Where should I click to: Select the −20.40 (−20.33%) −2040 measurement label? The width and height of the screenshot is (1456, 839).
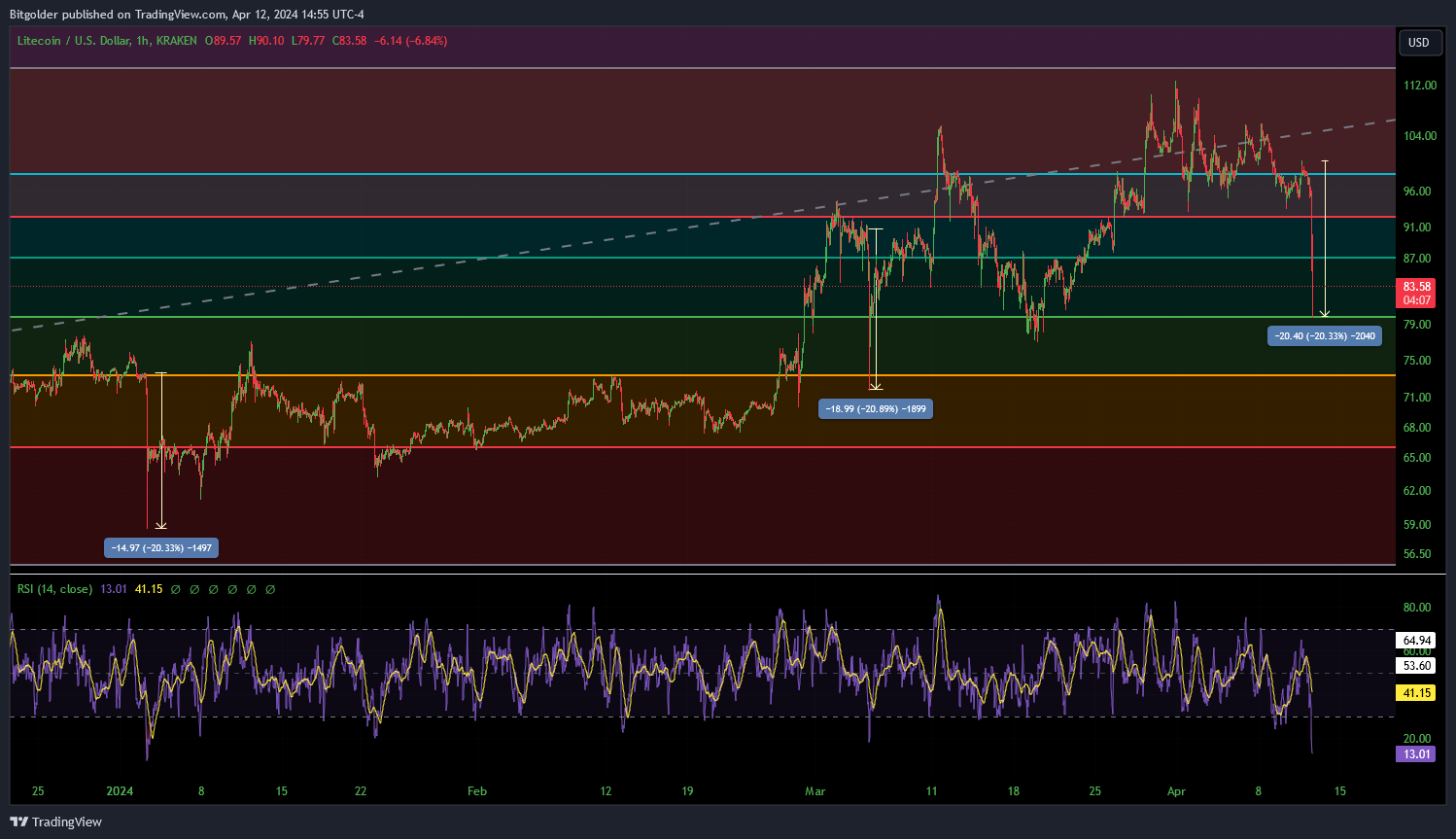[1326, 336]
